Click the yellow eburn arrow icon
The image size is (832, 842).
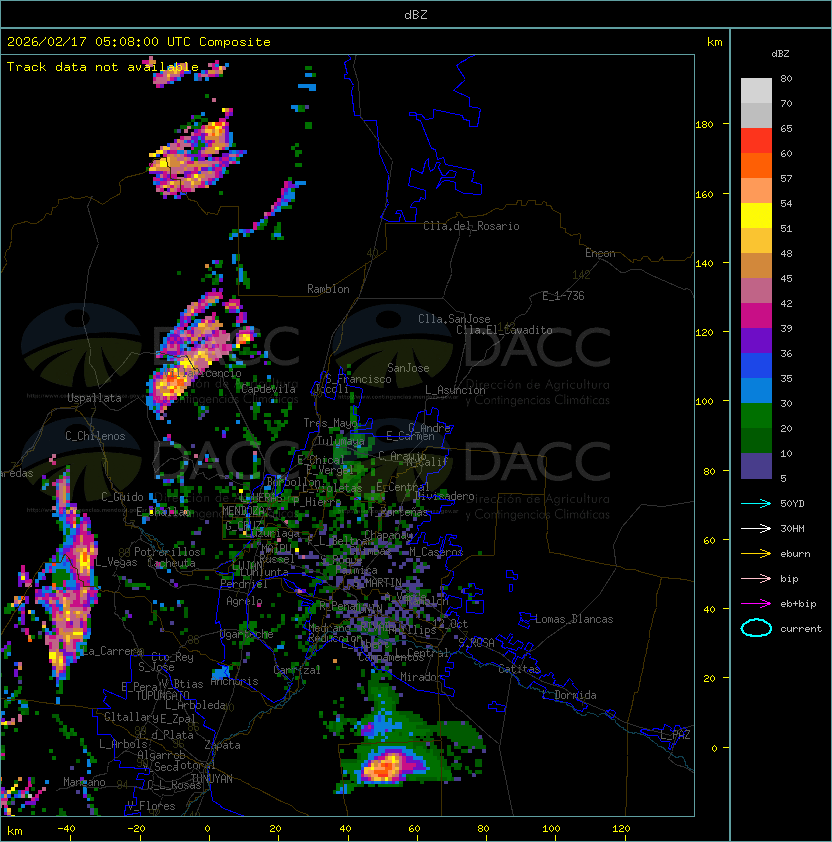click(756, 553)
